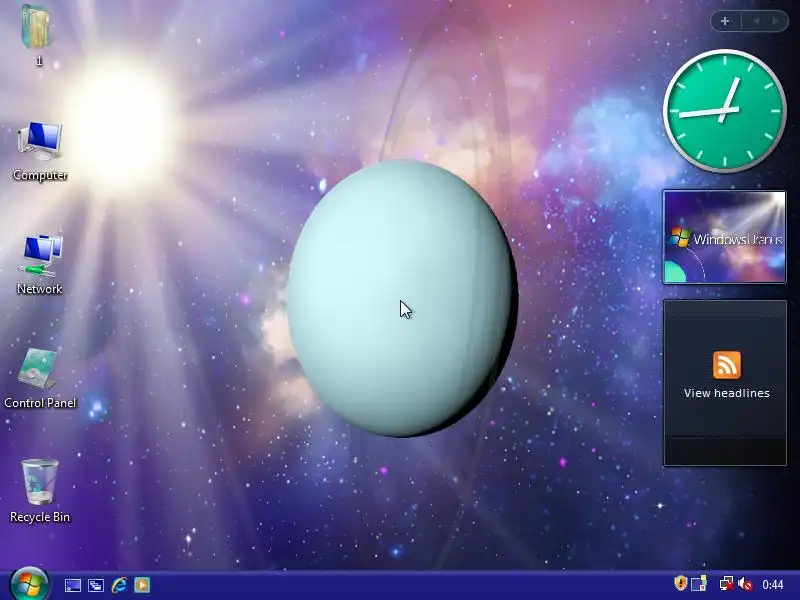This screenshot has width=800, height=600.
Task: Click the network disconnected tray icon
Action: tap(727, 584)
